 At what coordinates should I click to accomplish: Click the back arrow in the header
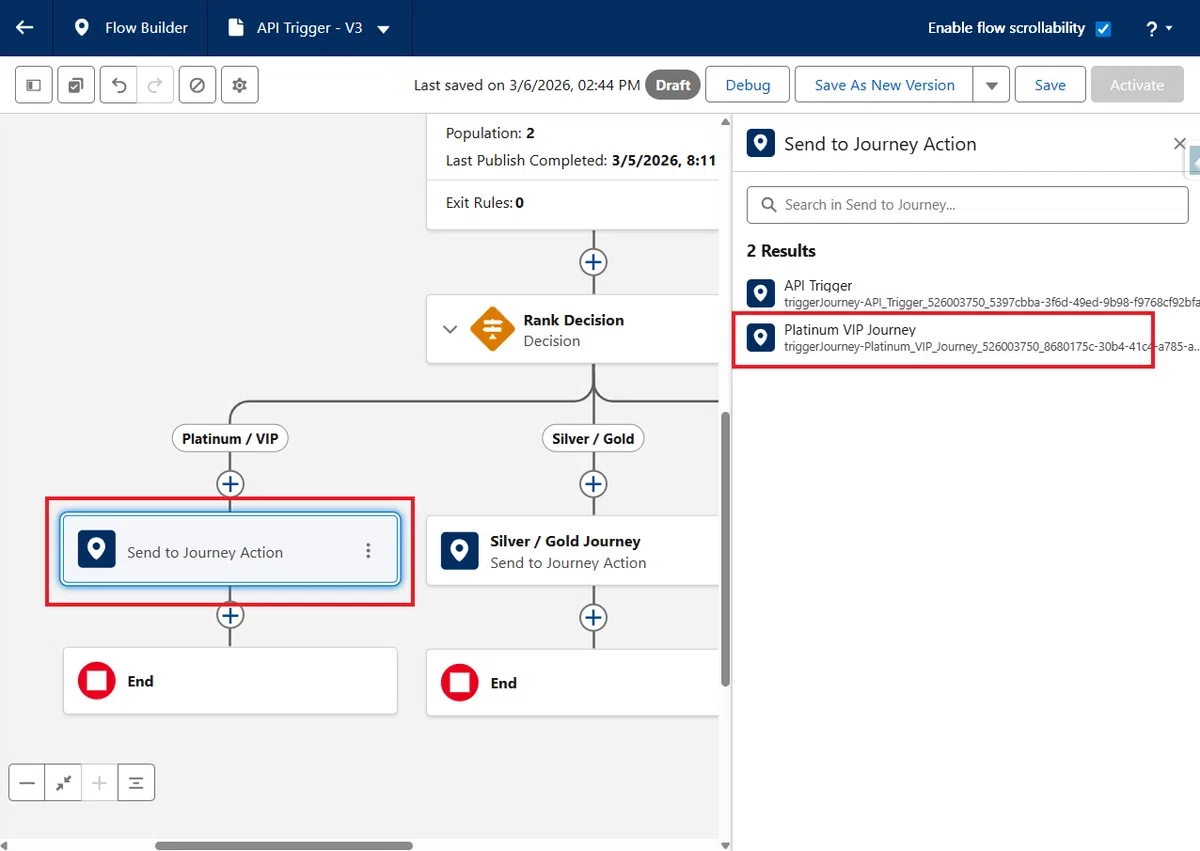tap(25, 28)
